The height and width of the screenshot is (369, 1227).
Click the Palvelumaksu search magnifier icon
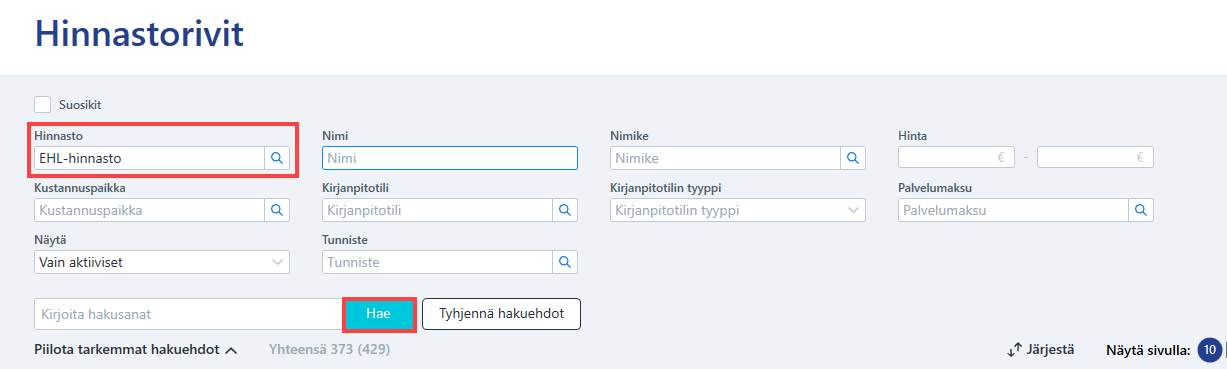pyautogui.click(x=1141, y=210)
